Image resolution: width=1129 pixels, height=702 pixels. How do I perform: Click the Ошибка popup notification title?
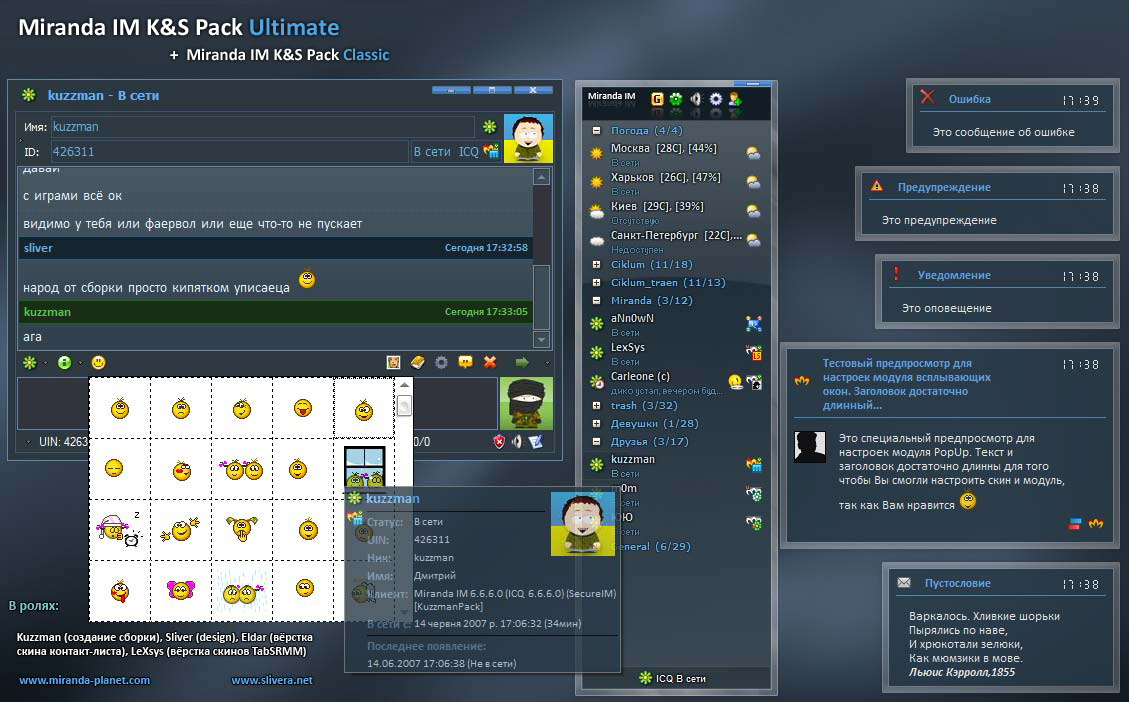[969, 99]
